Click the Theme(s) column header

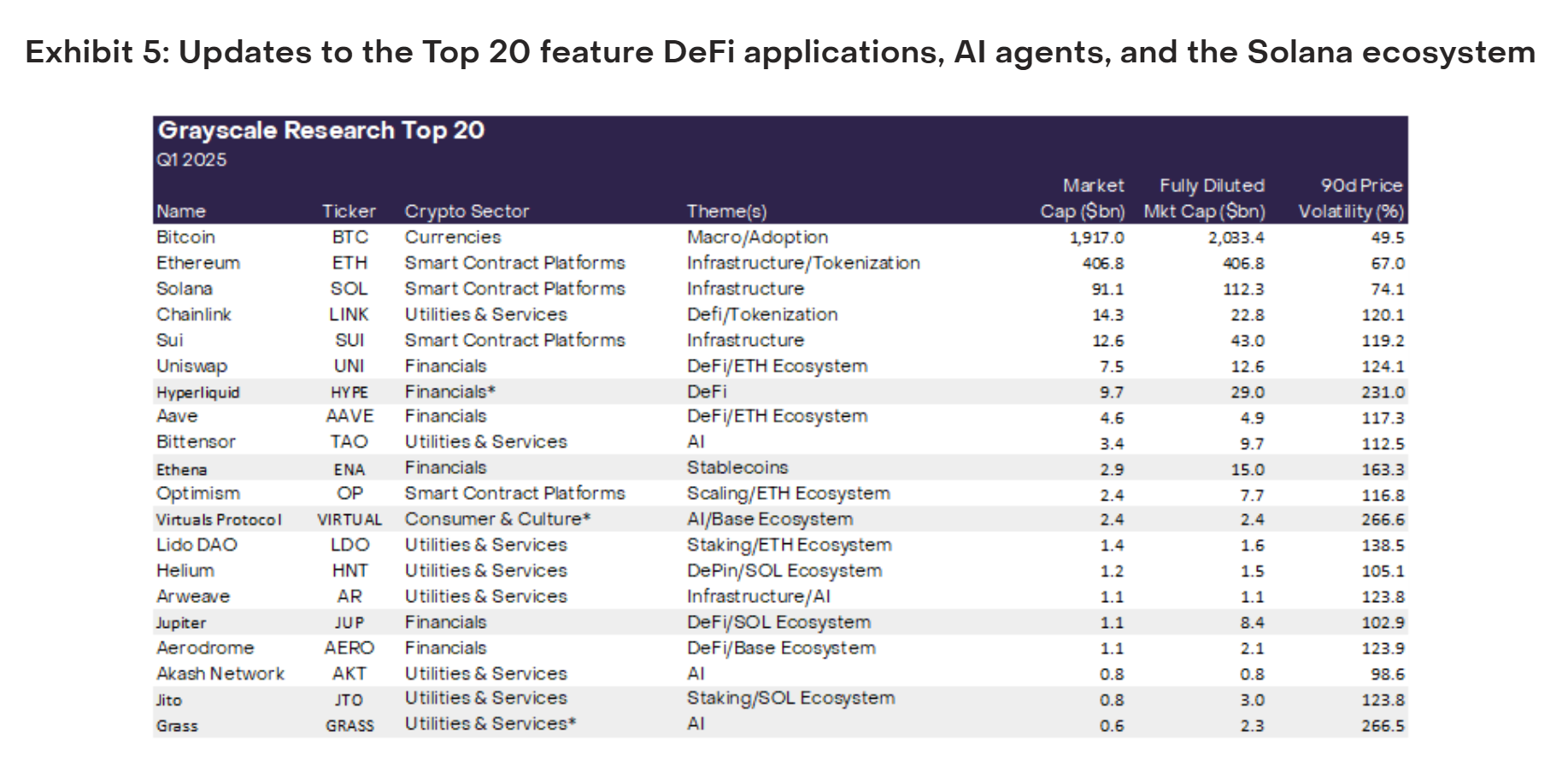tap(727, 212)
